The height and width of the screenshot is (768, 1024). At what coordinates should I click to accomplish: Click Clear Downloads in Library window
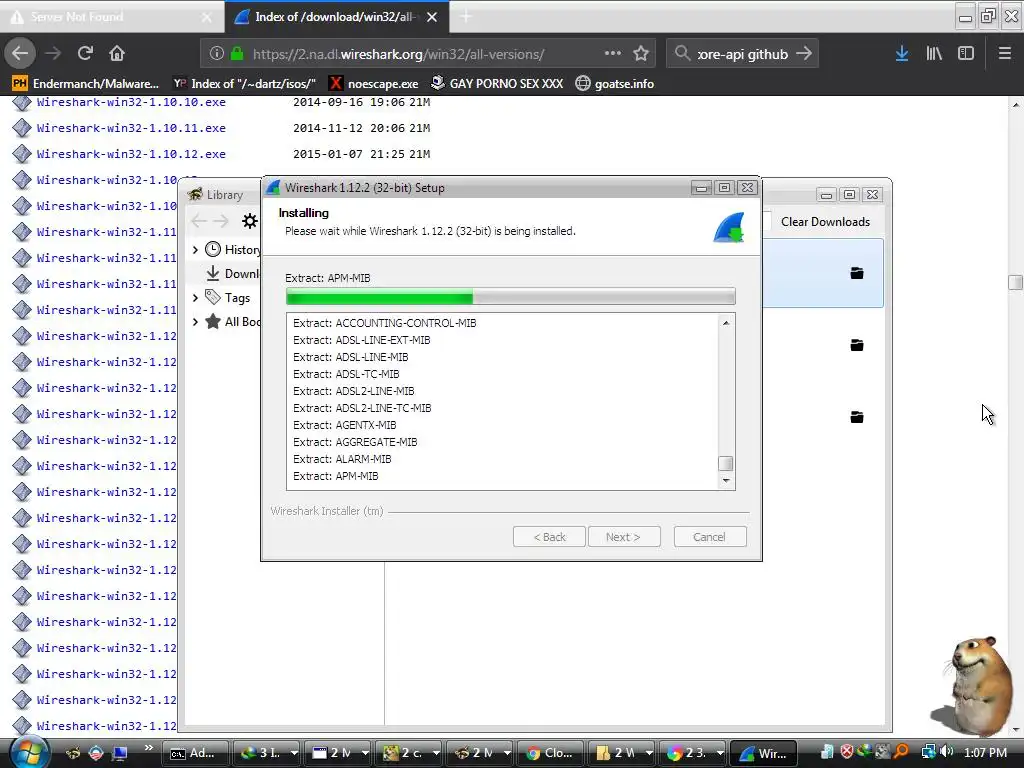click(x=825, y=222)
